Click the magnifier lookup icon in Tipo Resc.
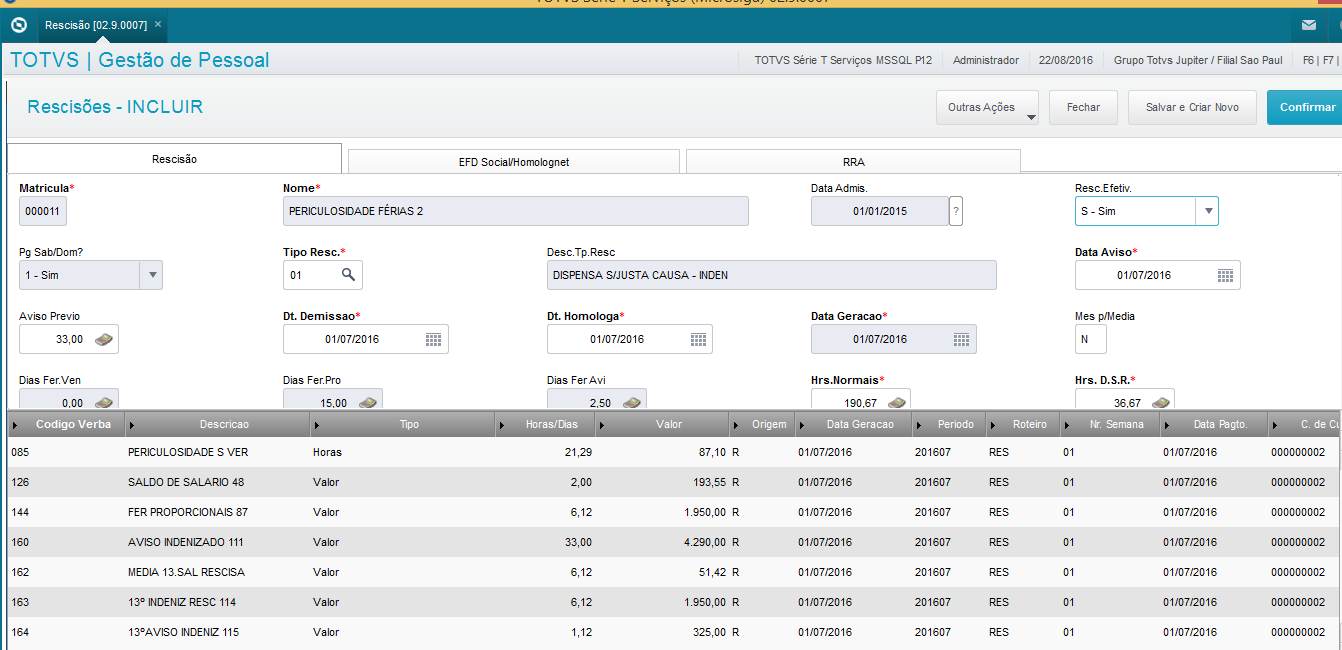 pyautogui.click(x=348, y=274)
